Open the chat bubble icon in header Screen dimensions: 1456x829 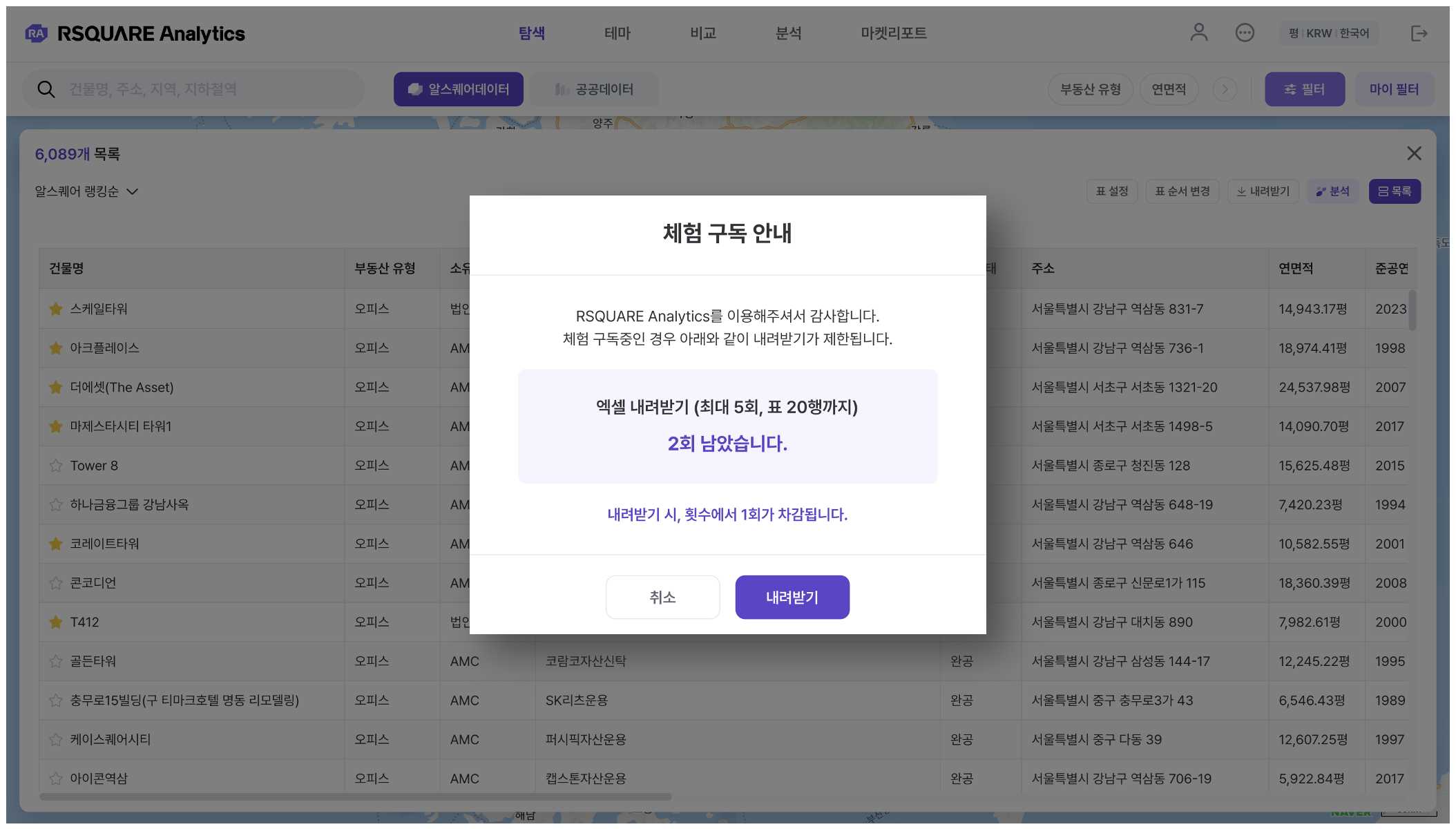[x=1245, y=32]
